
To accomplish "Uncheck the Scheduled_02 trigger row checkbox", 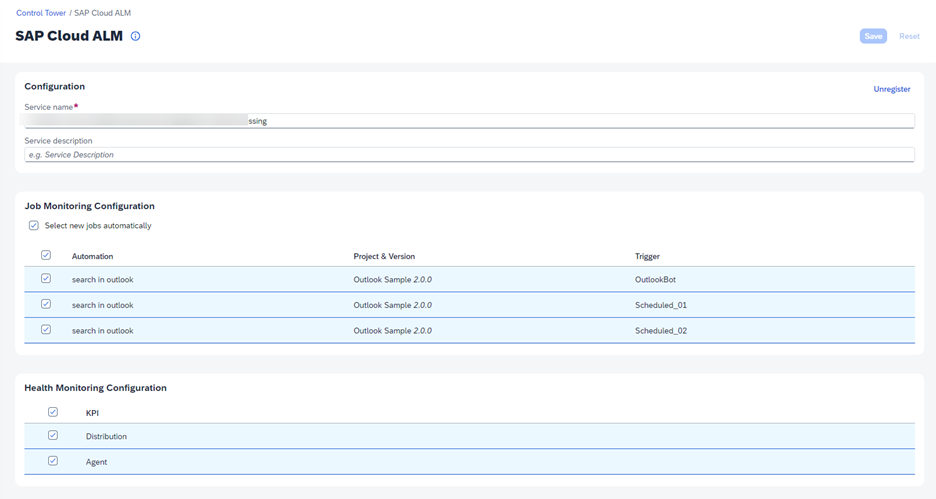I will pos(46,329).
